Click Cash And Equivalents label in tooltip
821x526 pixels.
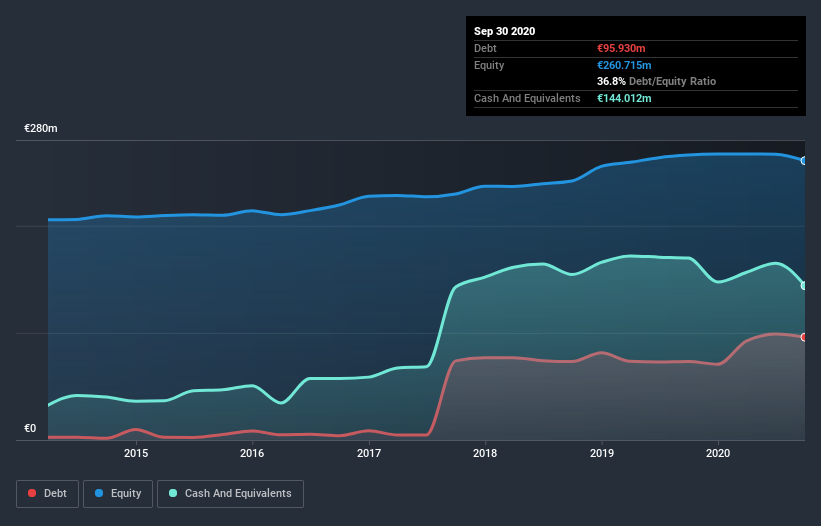(527, 98)
